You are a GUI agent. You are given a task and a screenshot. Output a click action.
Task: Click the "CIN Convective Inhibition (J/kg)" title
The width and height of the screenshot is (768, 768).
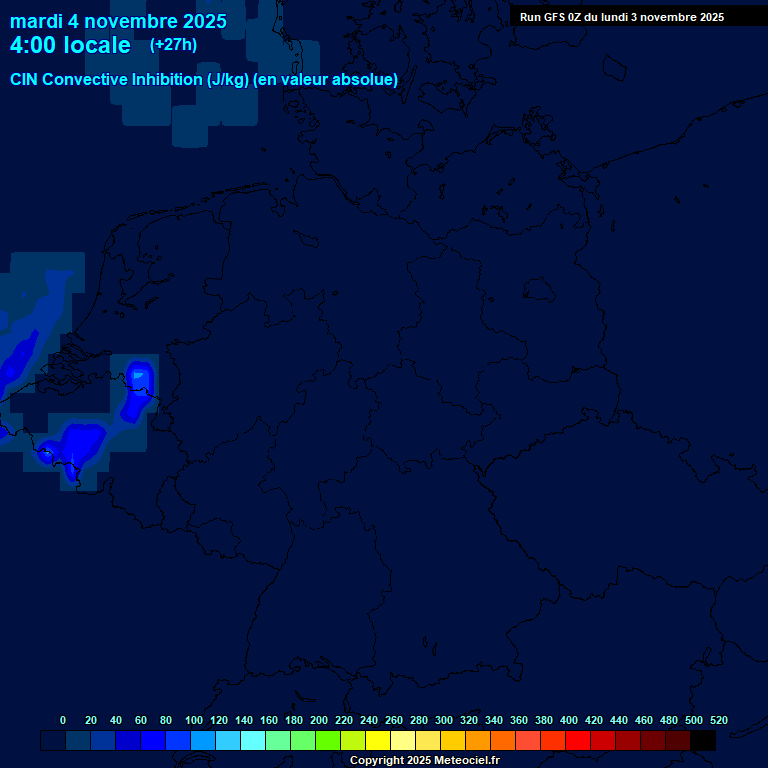pyautogui.click(x=130, y=79)
